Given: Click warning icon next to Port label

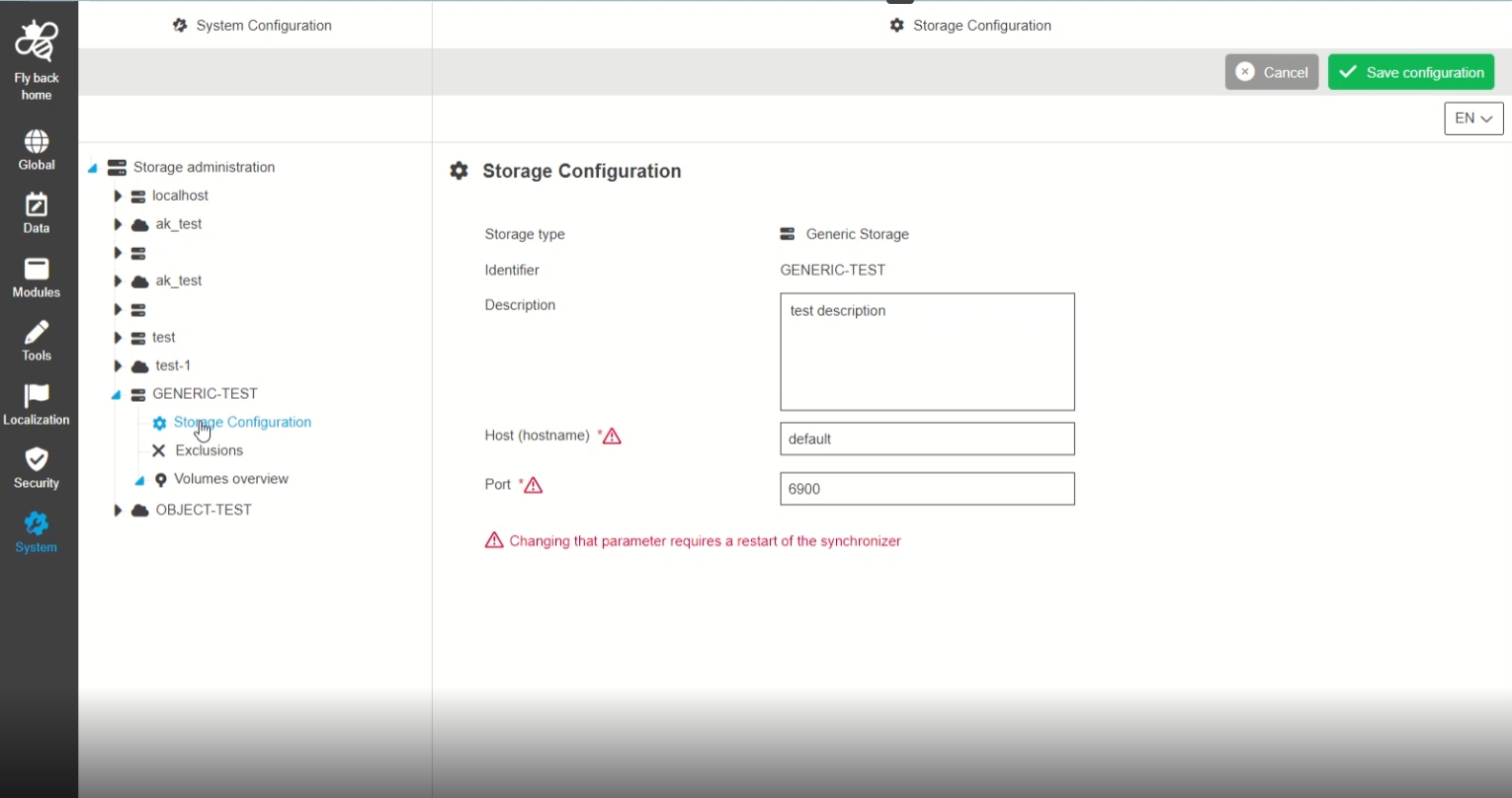Looking at the screenshot, I should tap(533, 485).
